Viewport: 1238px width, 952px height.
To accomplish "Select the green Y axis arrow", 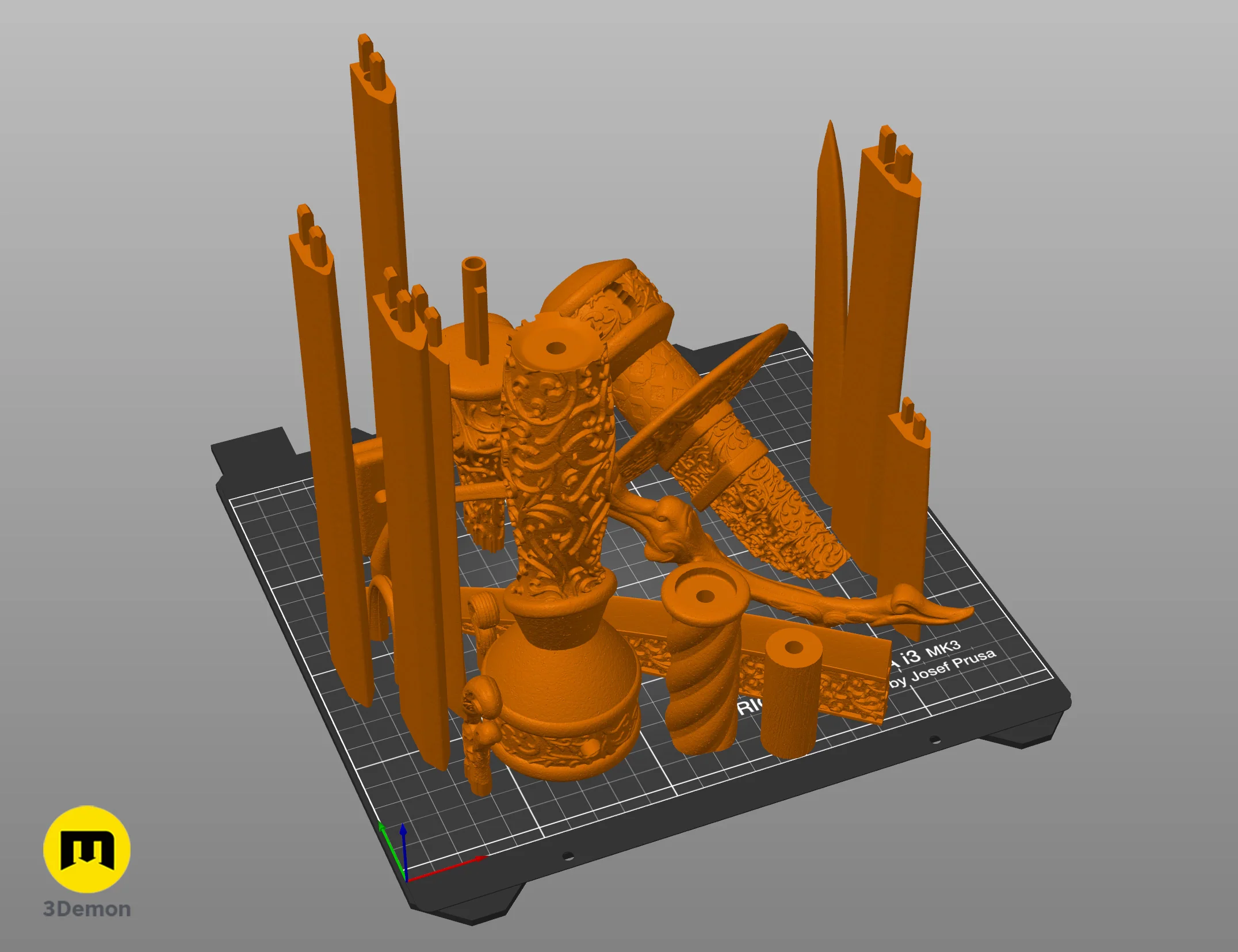I will pyautogui.click(x=392, y=850).
